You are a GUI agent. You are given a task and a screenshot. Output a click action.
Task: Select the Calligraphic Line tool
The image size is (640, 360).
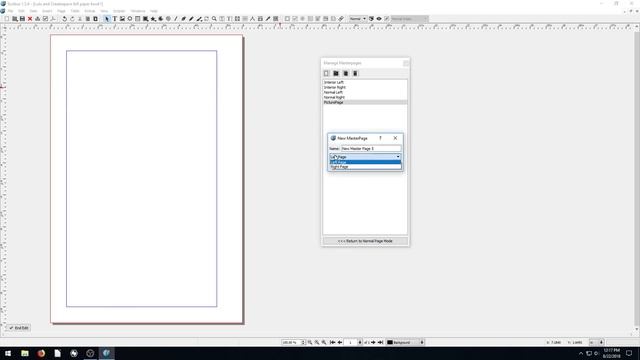click(x=199, y=19)
